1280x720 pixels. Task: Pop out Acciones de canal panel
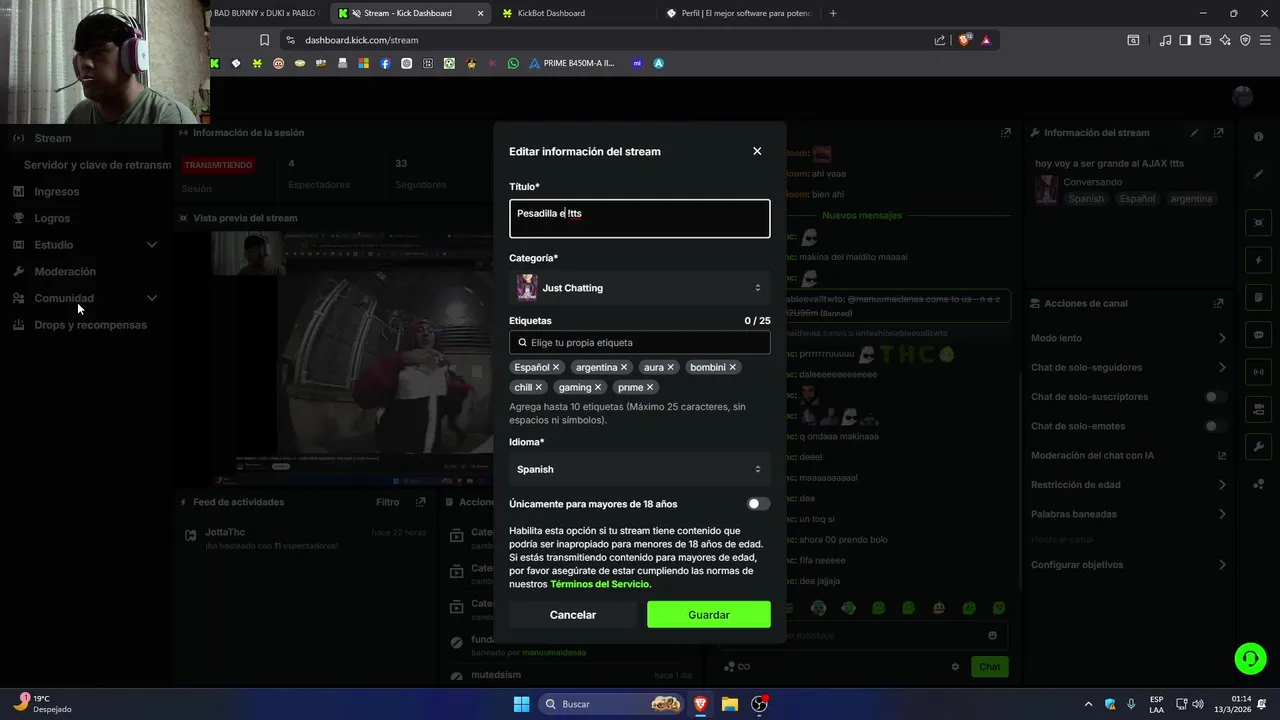(x=1218, y=303)
